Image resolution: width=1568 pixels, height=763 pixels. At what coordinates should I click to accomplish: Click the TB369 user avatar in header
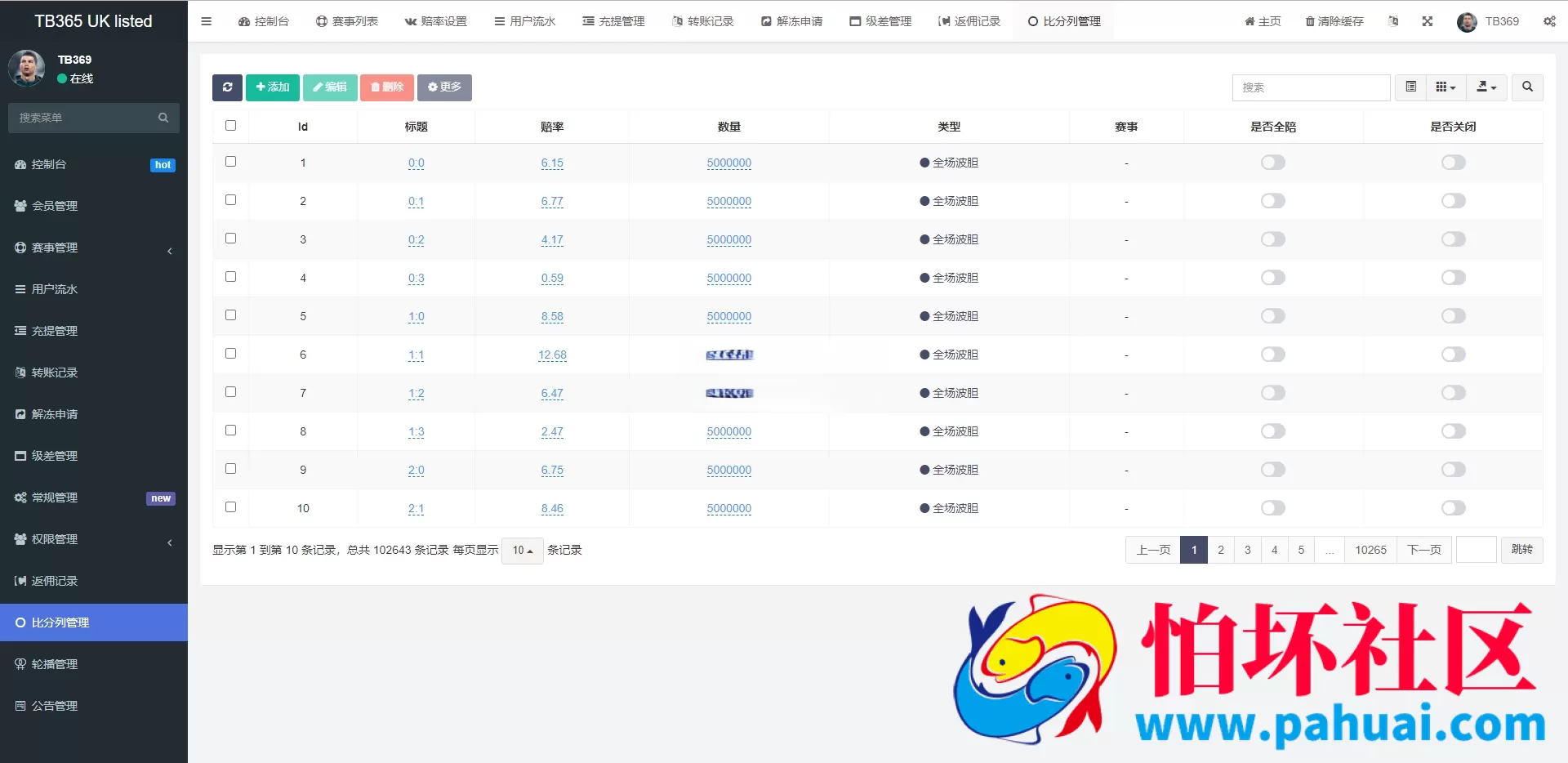click(1467, 22)
